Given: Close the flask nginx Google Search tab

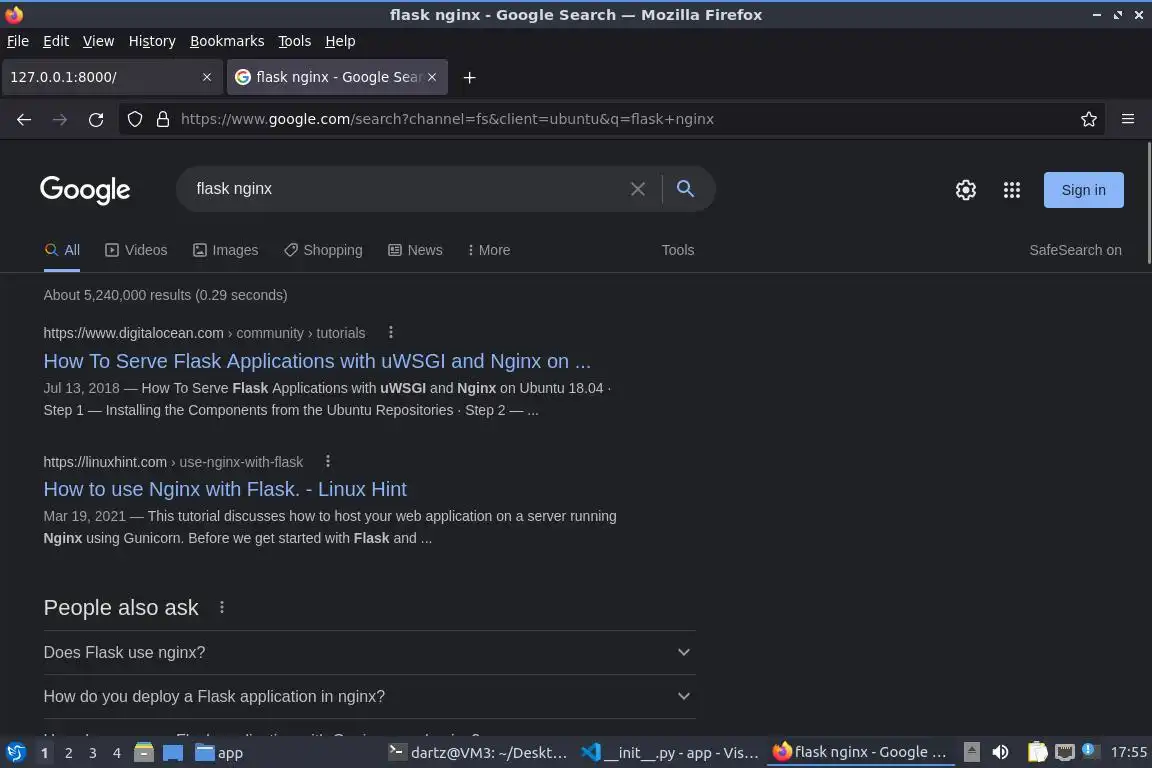Looking at the screenshot, I should (x=432, y=77).
